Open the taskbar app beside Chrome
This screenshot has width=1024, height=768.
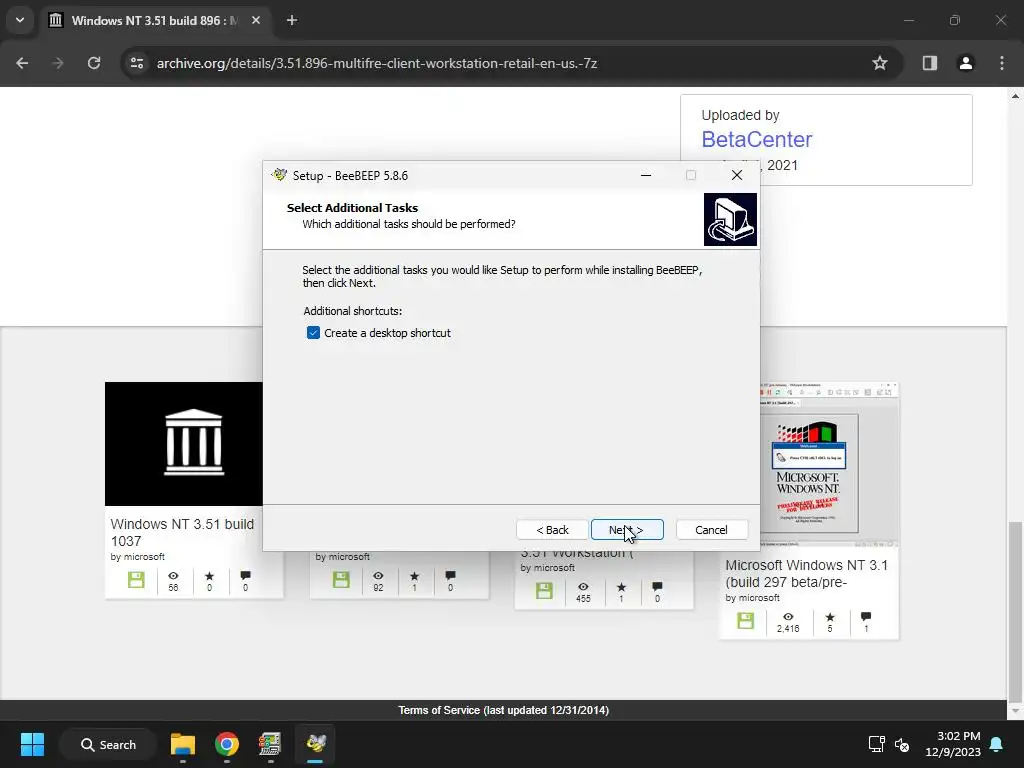[270, 744]
